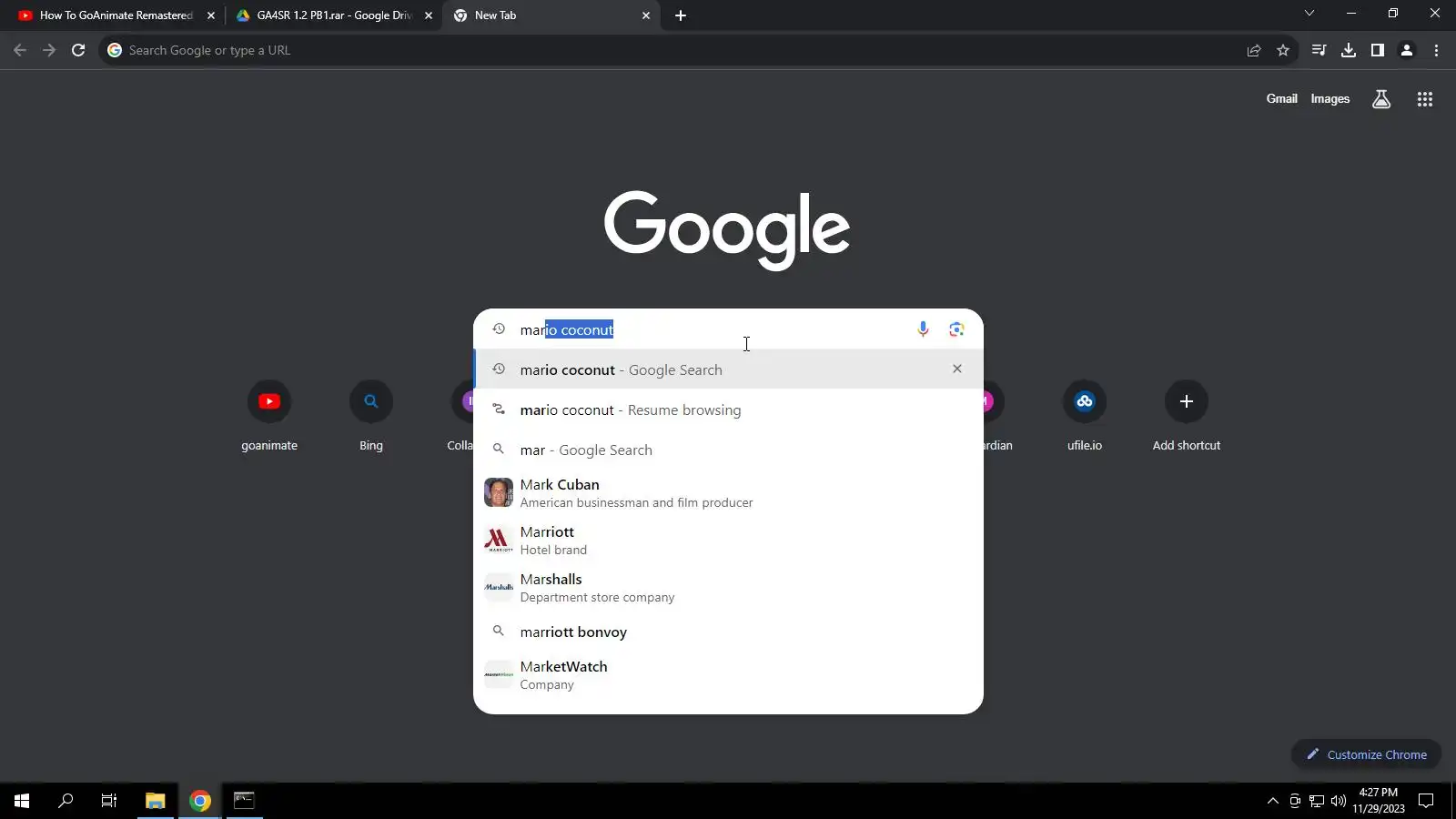Open Windows taskbar search

[66, 801]
